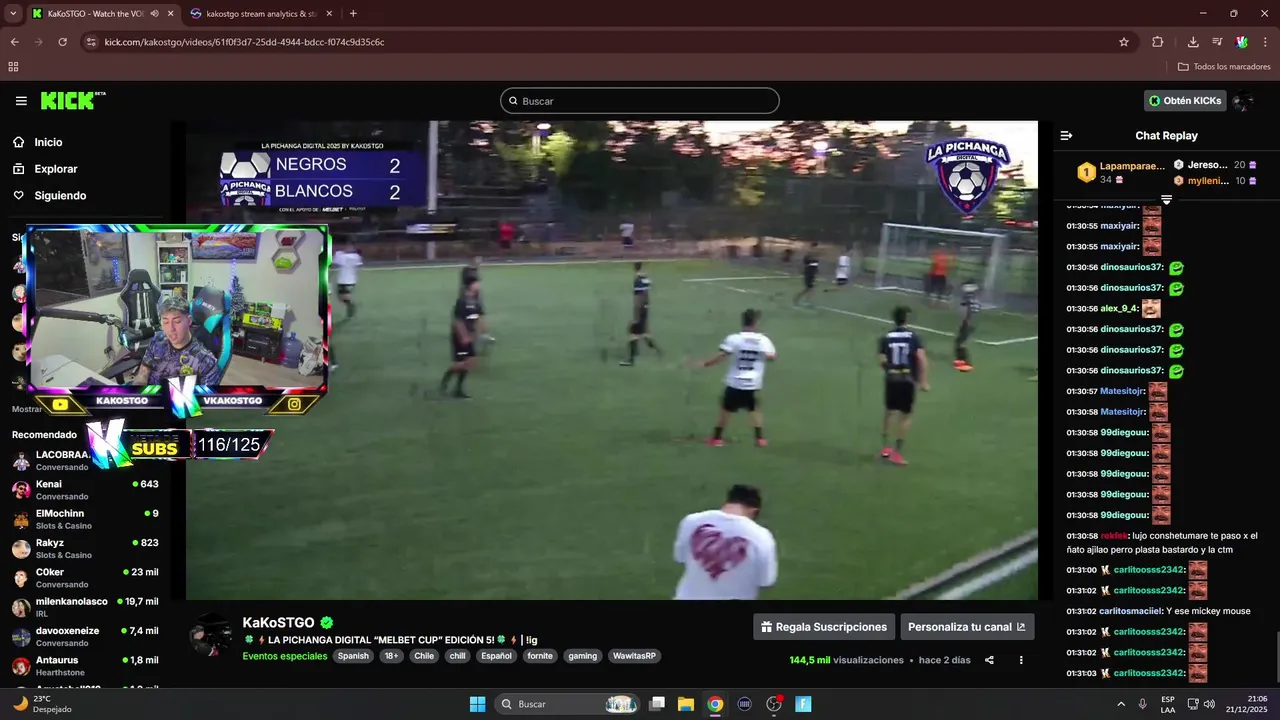This screenshot has height=720, width=1280.
Task: Click the Spanish tag
Action: (x=353, y=656)
